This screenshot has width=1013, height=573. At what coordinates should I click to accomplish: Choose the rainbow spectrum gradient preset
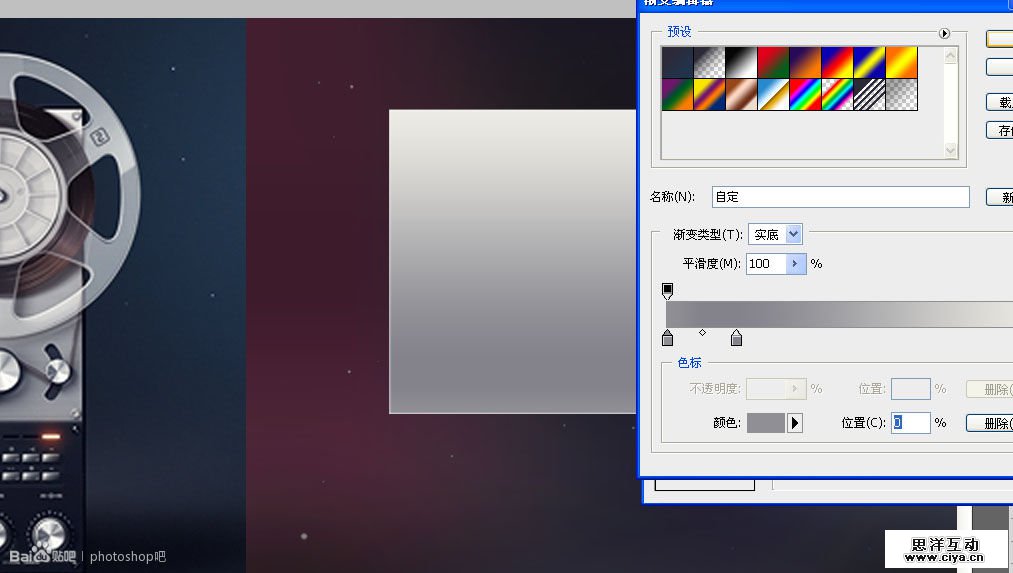tap(805, 95)
